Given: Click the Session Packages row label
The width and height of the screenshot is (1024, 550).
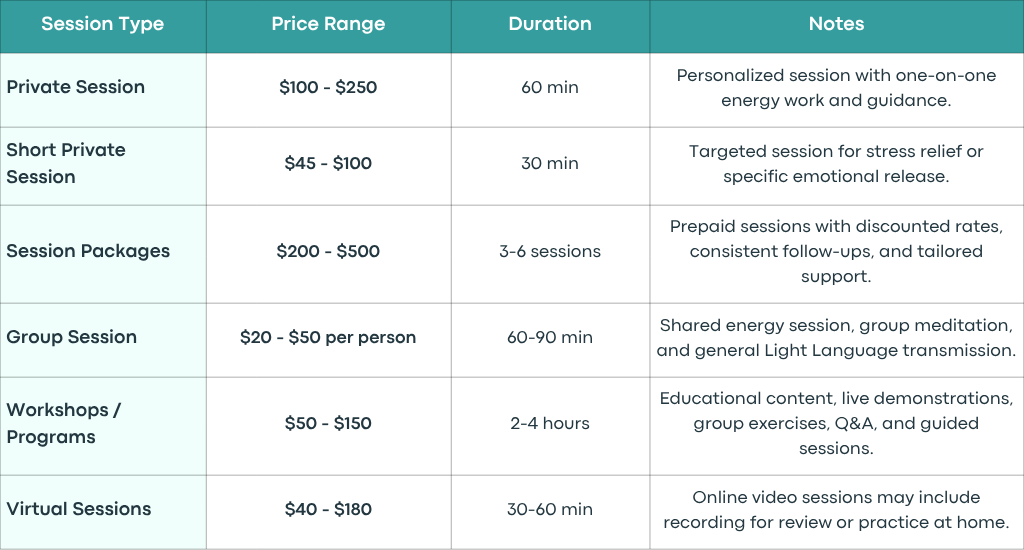Looking at the screenshot, I should pyautogui.click(x=88, y=251).
